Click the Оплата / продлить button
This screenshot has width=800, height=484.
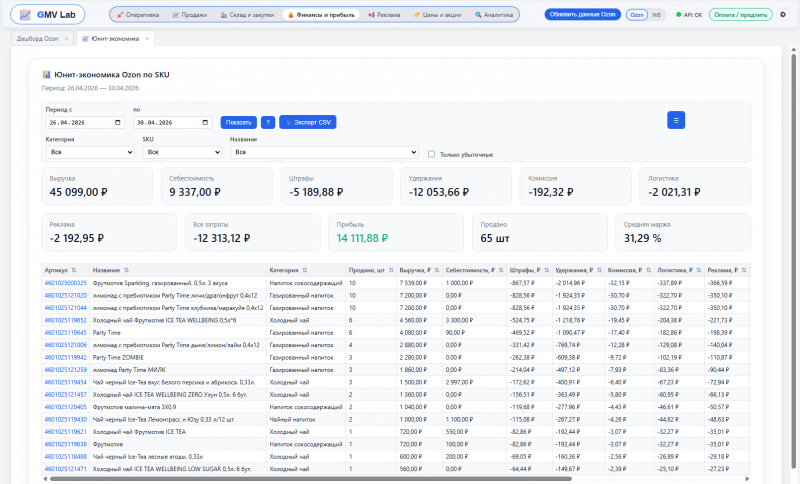741,15
